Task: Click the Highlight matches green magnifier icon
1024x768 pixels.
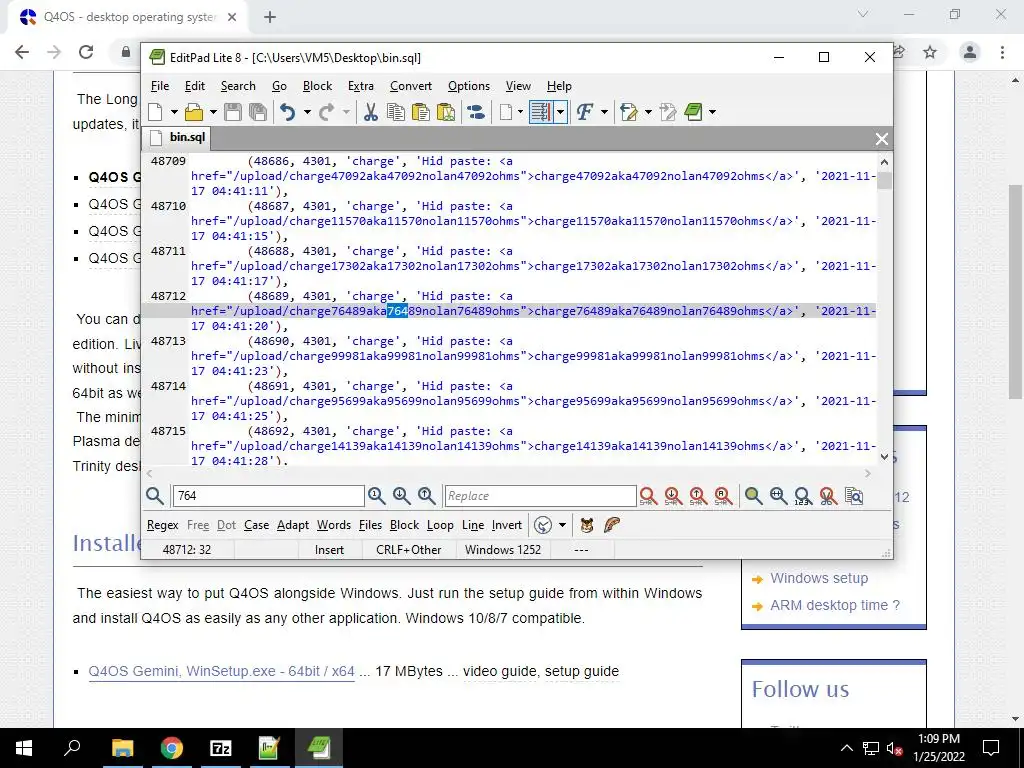Action: click(x=753, y=496)
